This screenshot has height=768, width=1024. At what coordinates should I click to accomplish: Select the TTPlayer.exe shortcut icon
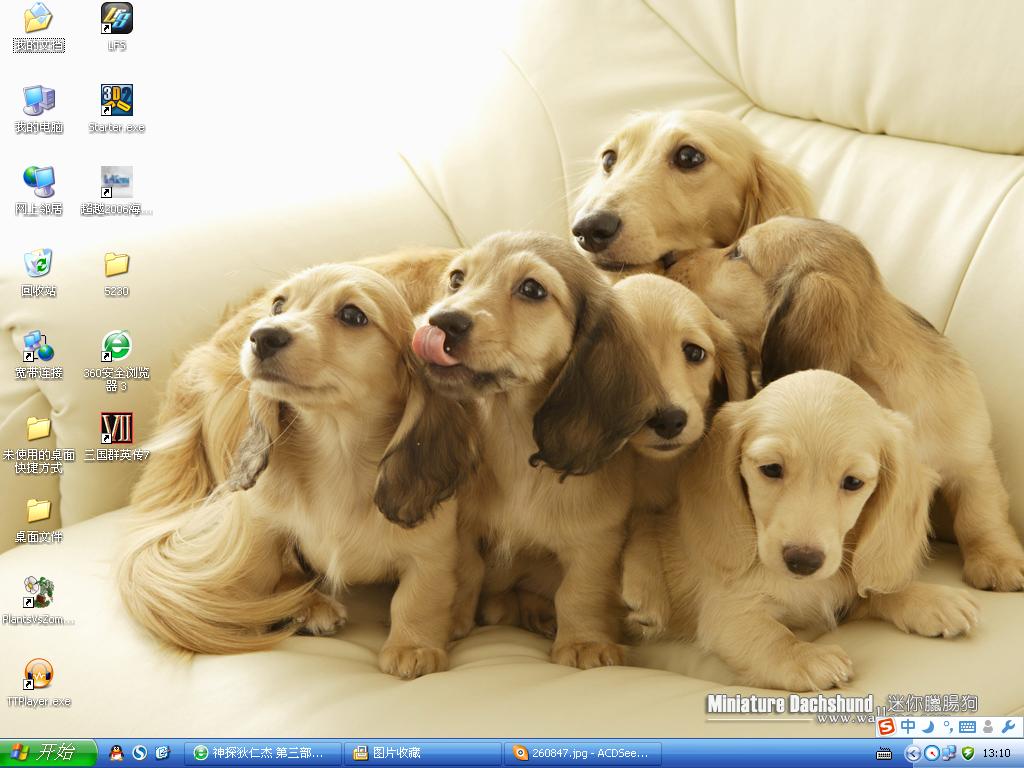coord(39,682)
